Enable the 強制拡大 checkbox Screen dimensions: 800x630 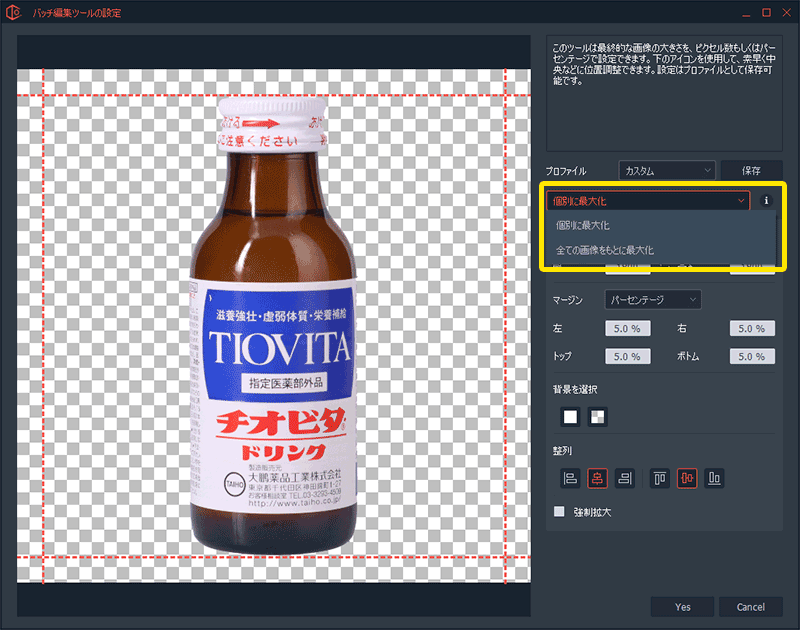560,512
